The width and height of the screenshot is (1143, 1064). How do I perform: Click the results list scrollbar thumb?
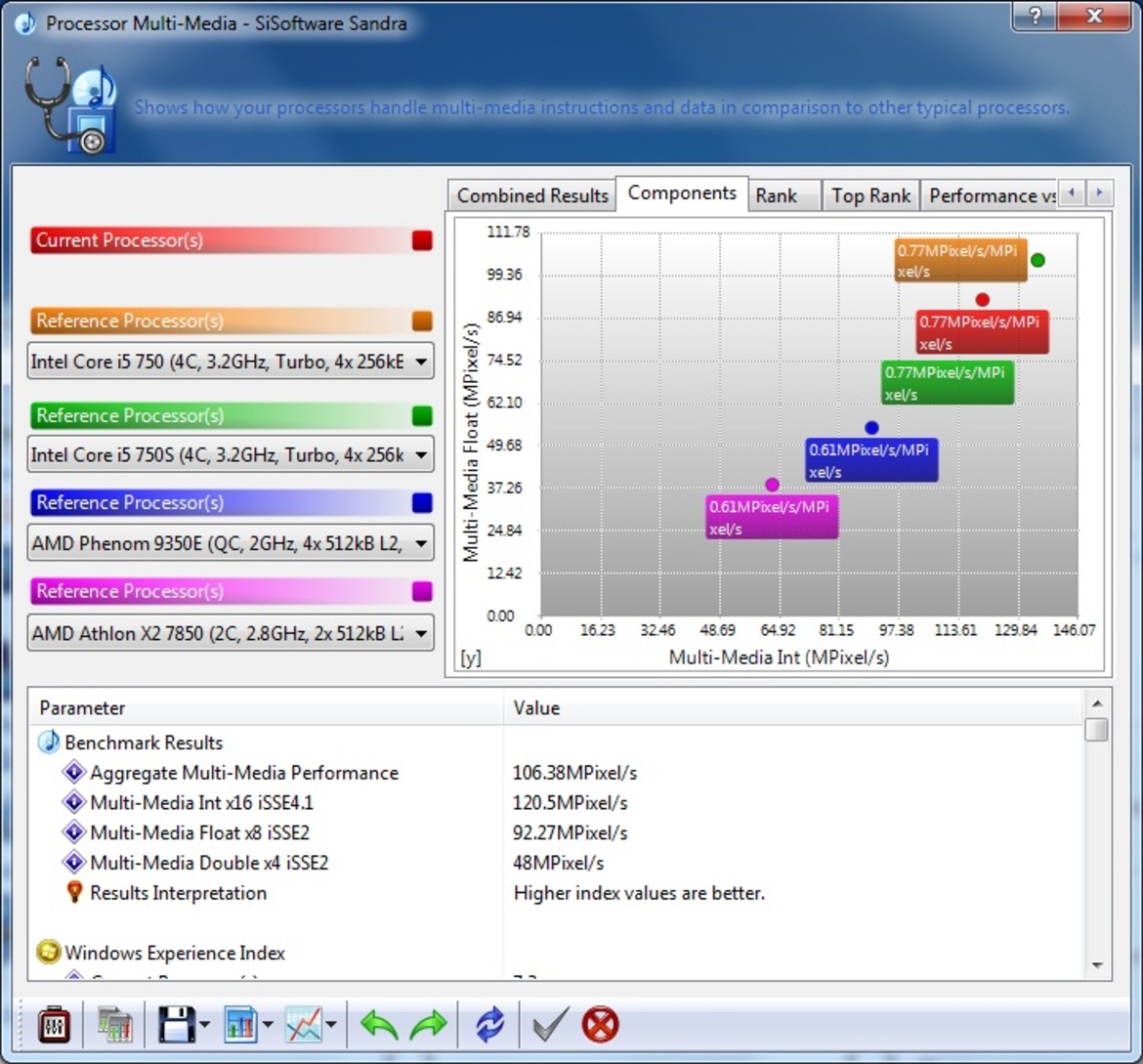click(x=1096, y=729)
